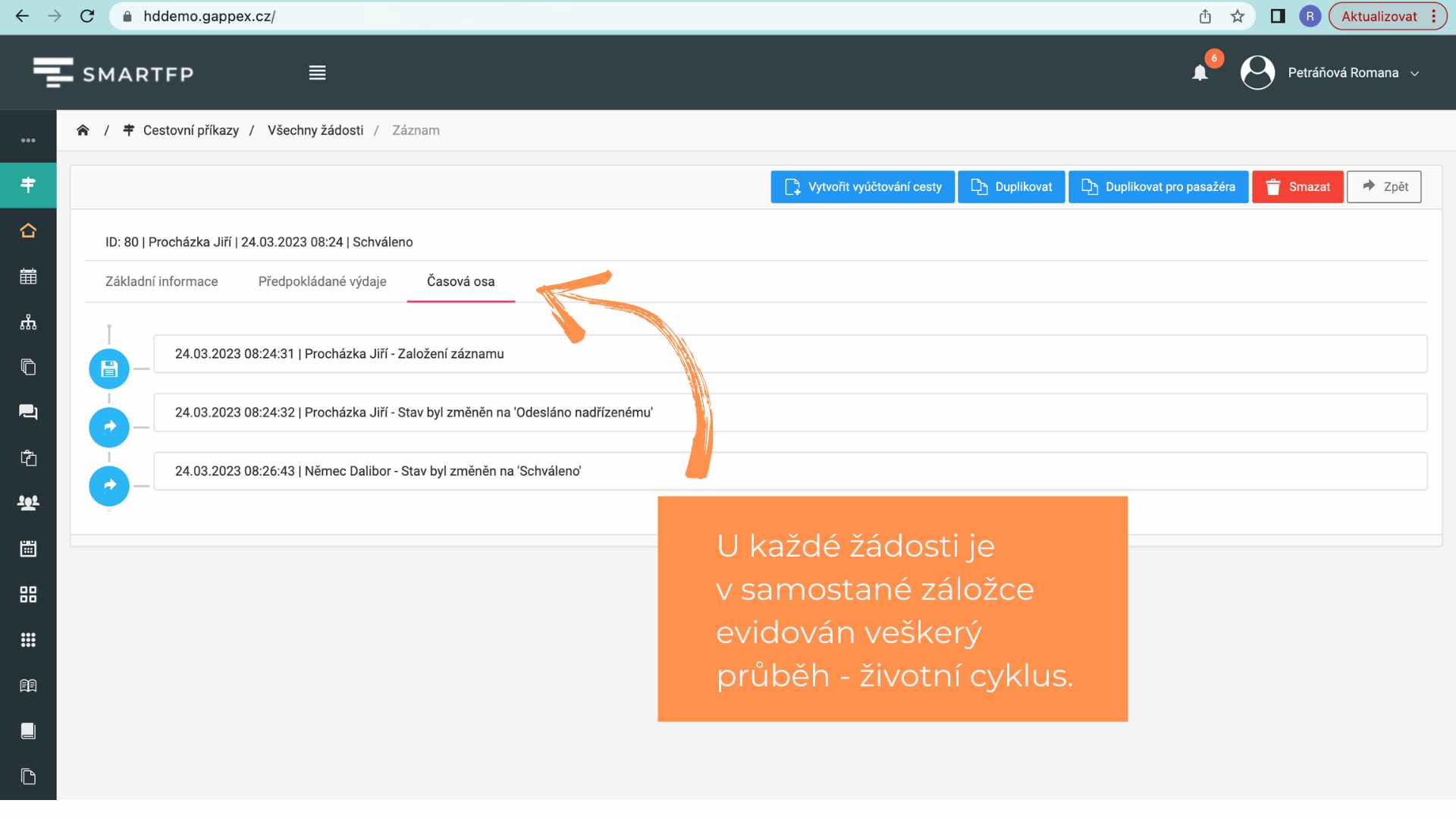Expand sidebar three-dots more menu
1456x819 pixels.
tap(28, 140)
